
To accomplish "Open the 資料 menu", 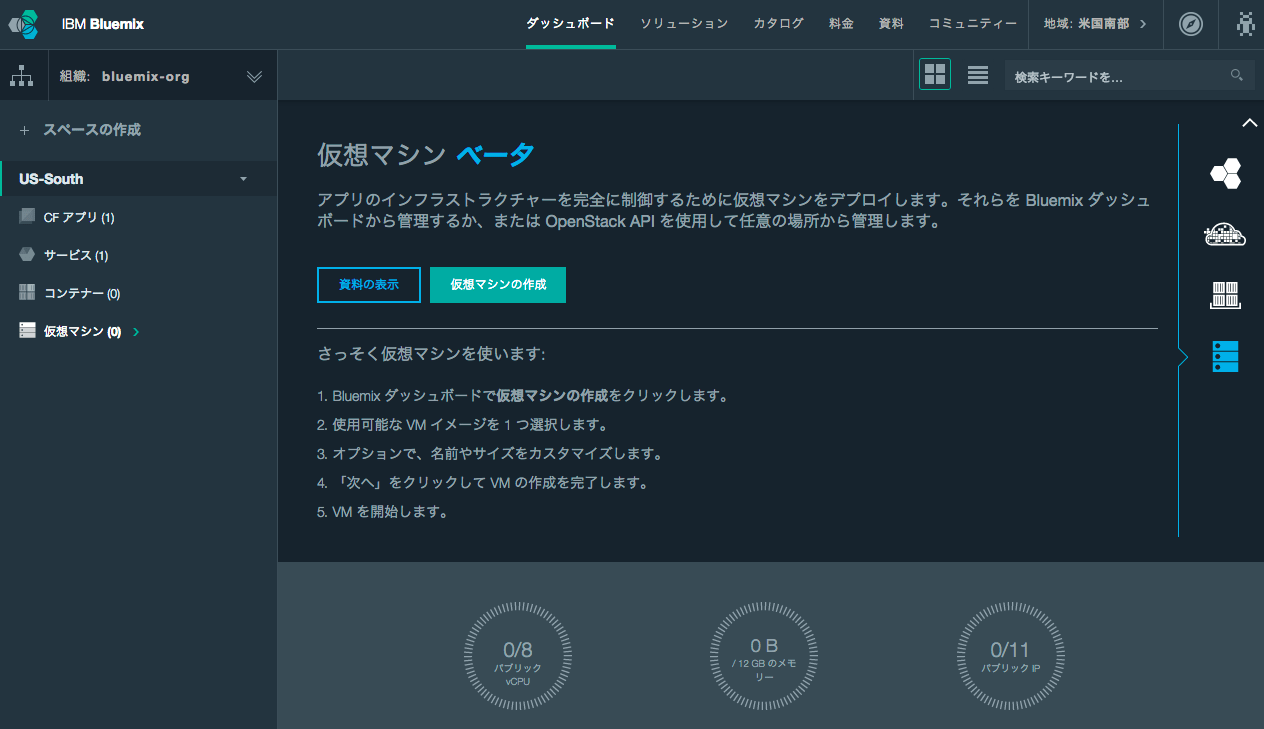I will [x=891, y=24].
